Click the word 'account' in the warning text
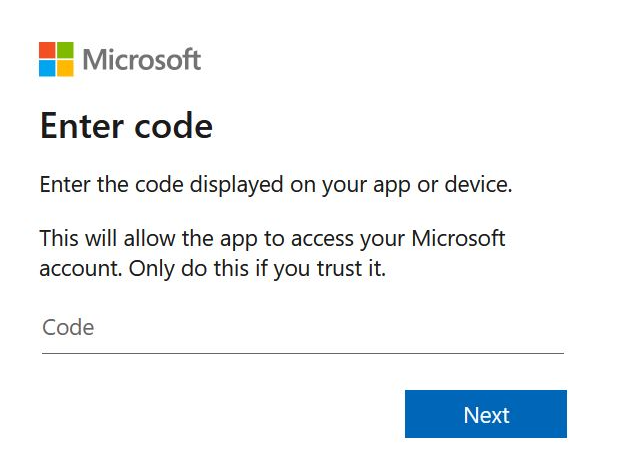 coord(80,269)
